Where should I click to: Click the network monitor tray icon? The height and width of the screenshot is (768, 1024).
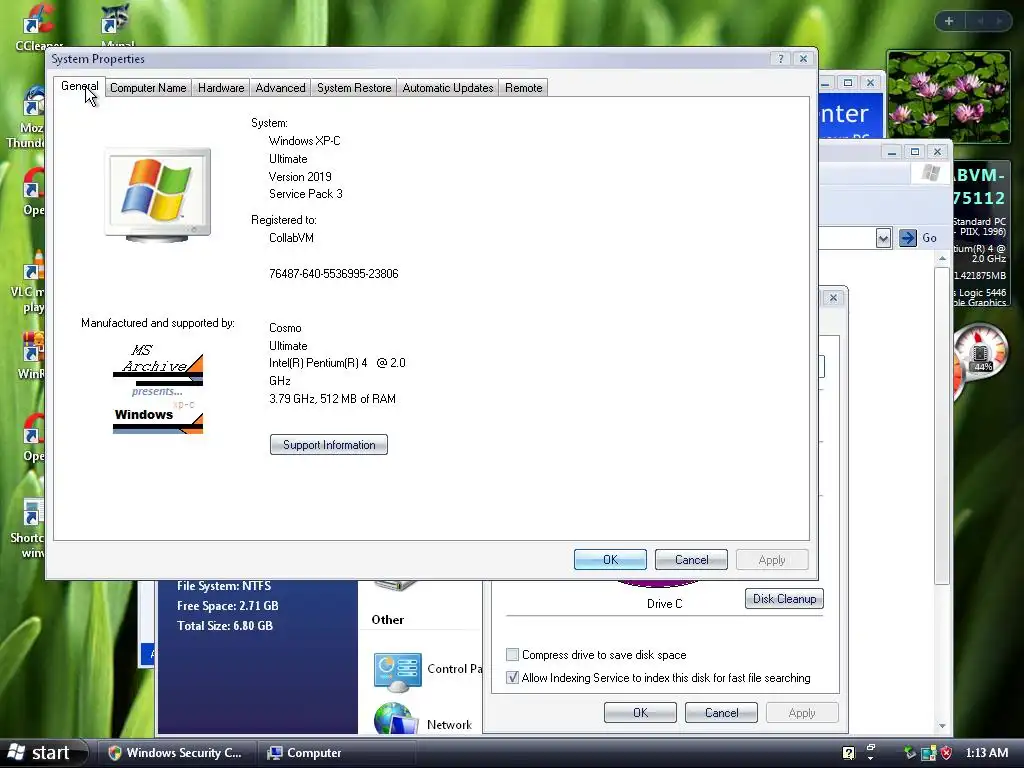click(x=928, y=753)
